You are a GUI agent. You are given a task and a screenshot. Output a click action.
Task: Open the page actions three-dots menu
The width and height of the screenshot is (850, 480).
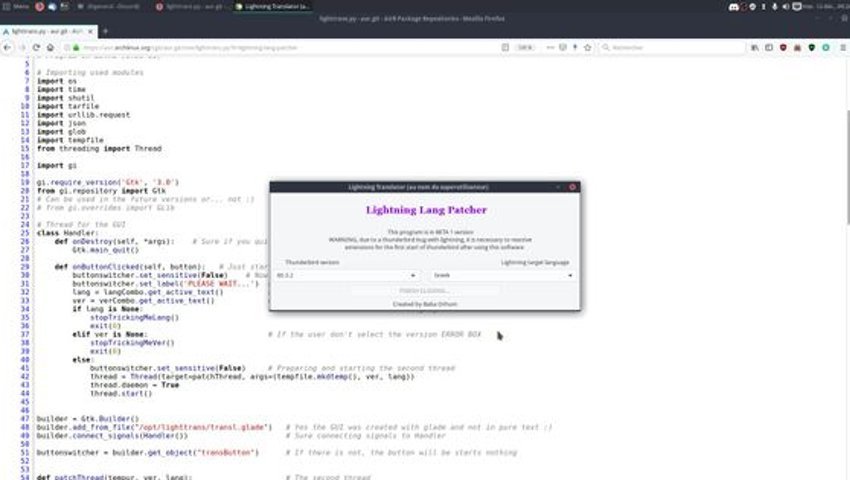pos(550,48)
